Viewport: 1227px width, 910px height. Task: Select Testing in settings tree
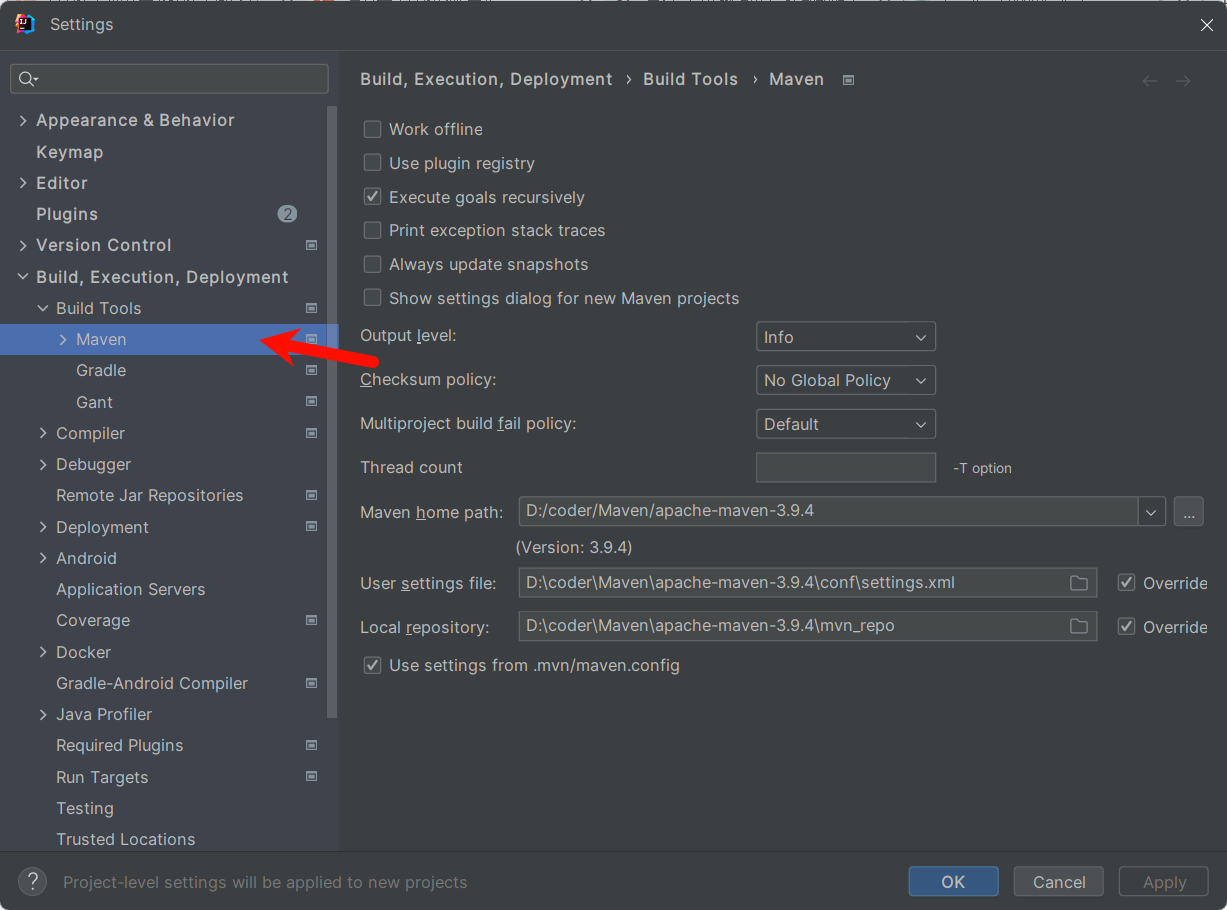pos(84,808)
